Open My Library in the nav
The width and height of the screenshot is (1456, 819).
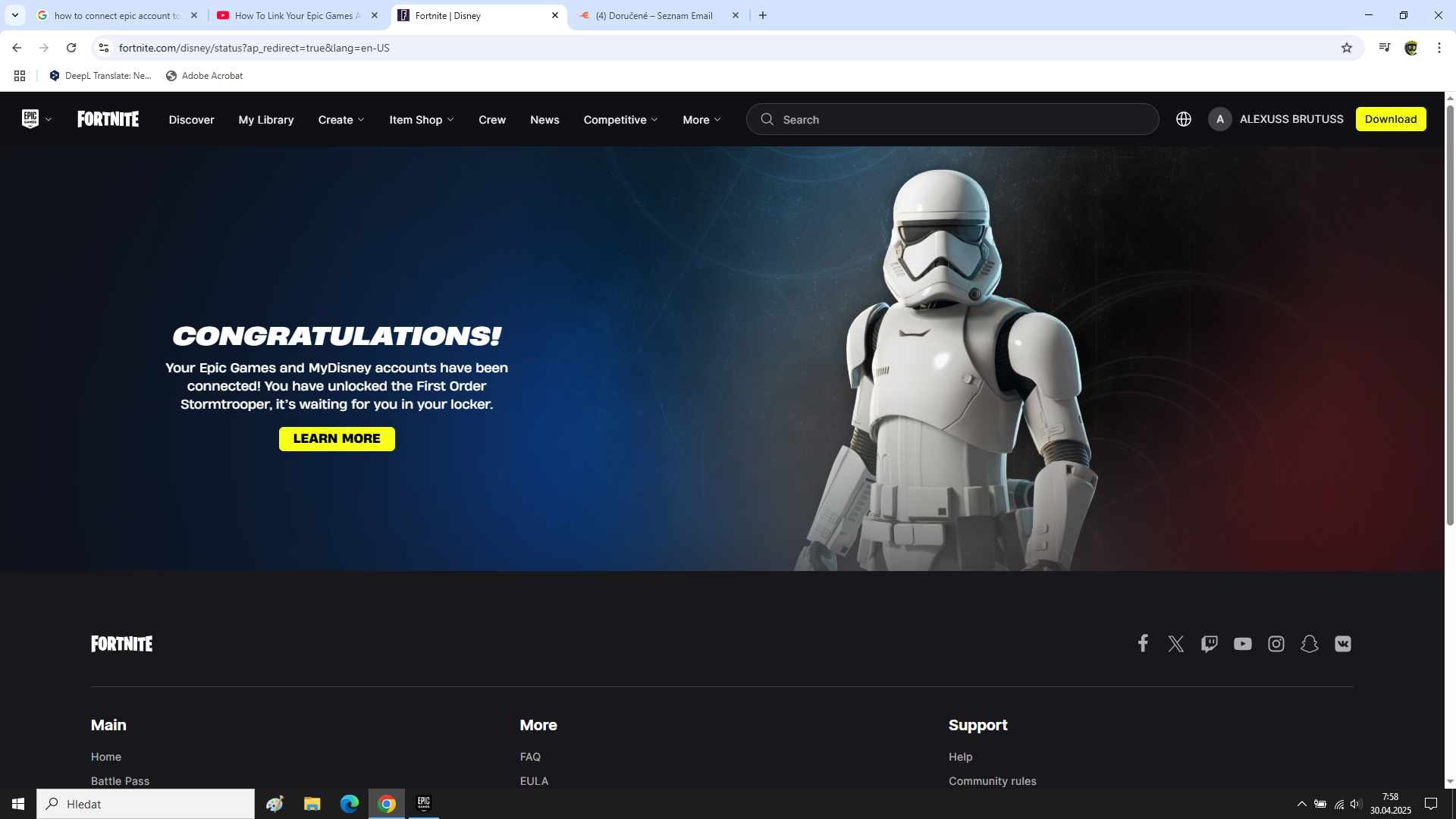[x=266, y=120]
